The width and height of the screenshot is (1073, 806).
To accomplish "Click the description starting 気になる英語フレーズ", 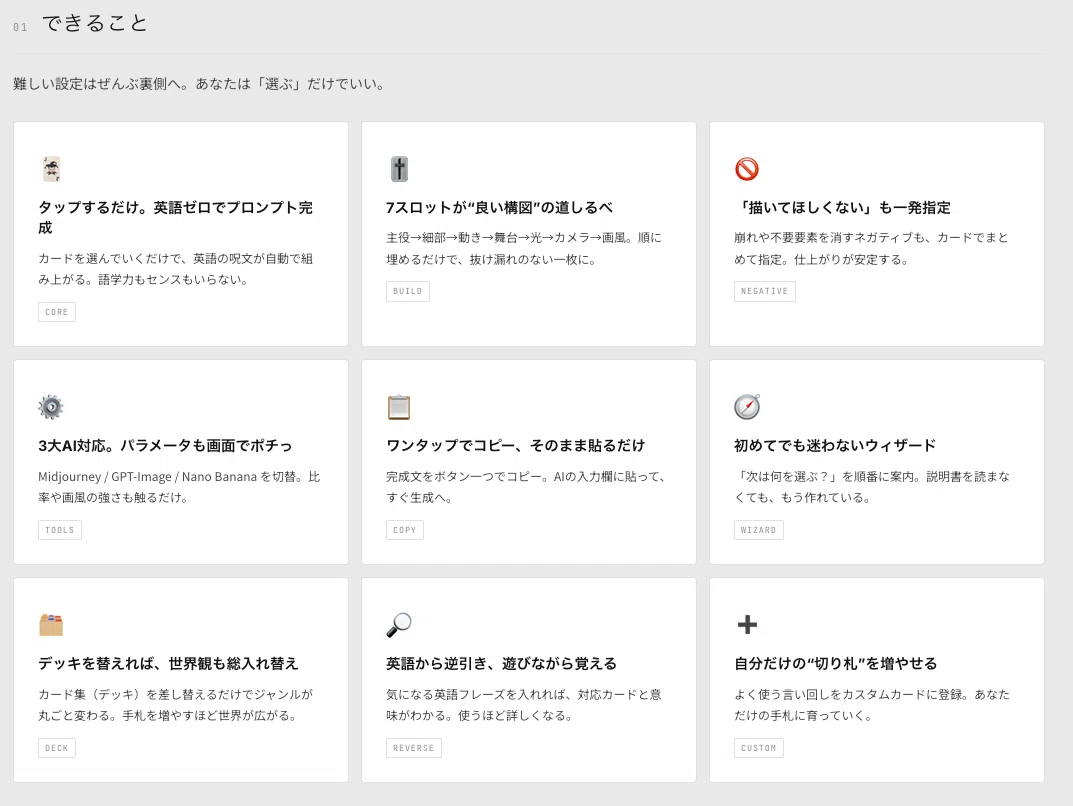I will 524,705.
